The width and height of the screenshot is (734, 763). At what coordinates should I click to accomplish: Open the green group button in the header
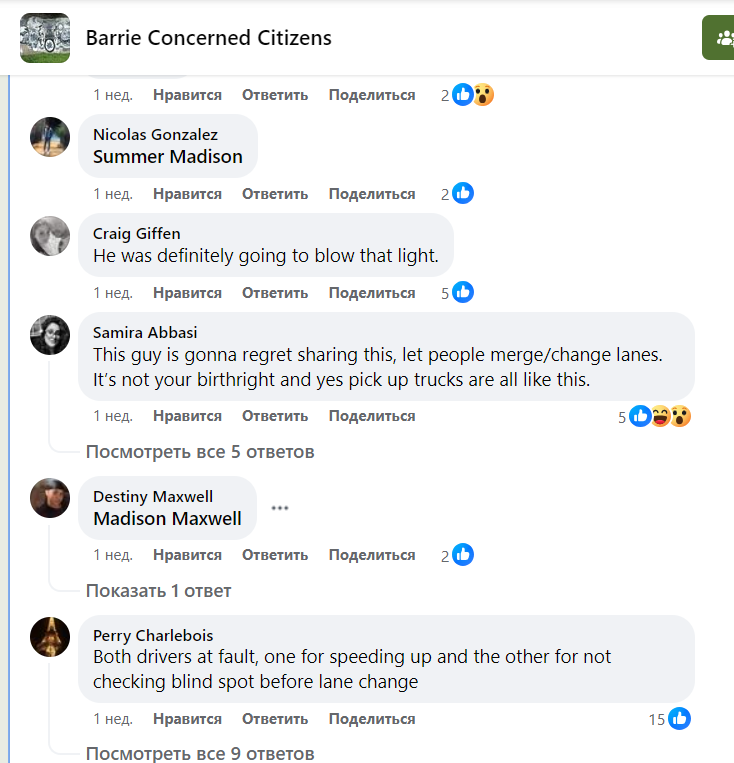(x=719, y=38)
